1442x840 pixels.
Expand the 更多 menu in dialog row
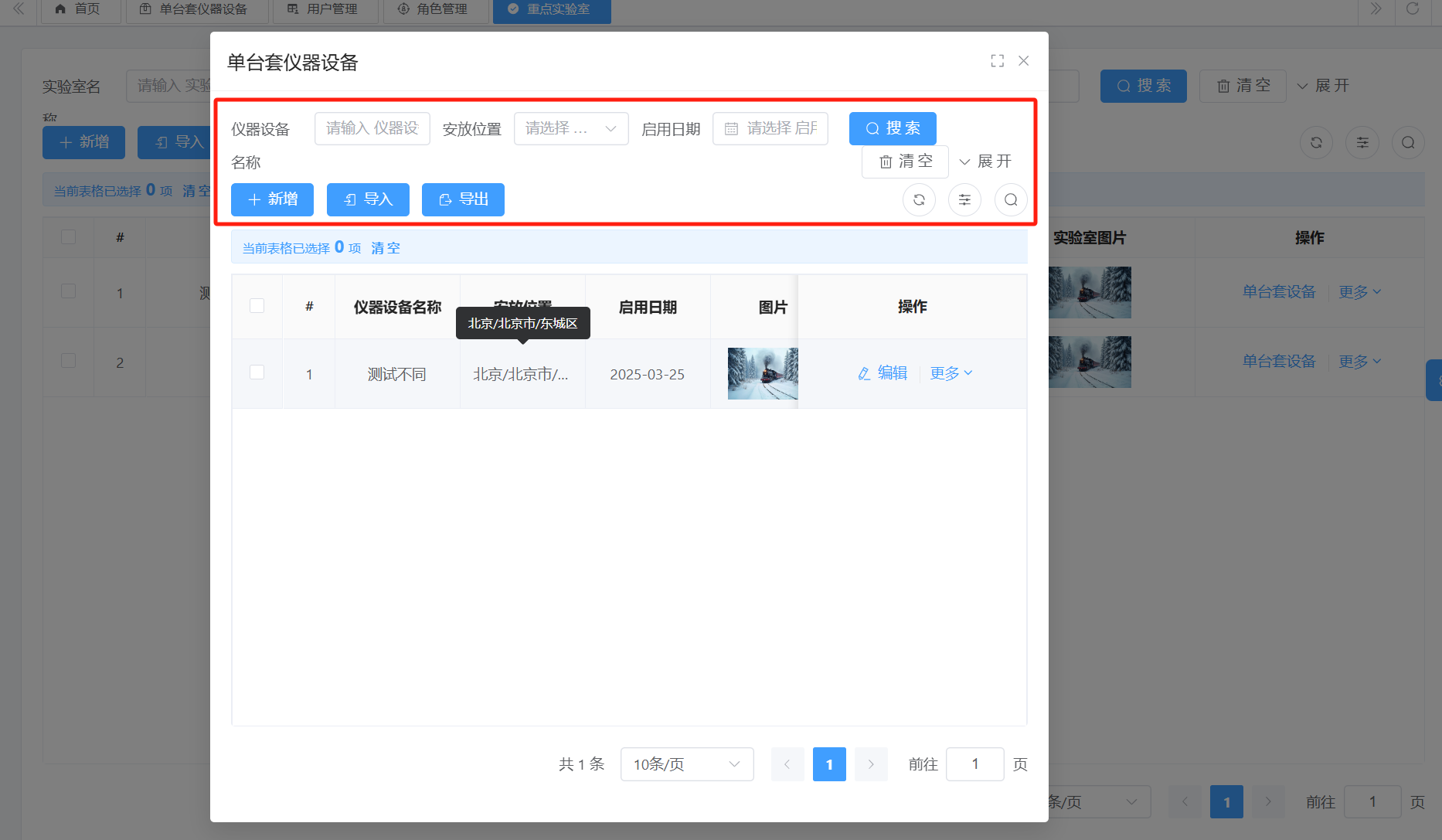951,373
